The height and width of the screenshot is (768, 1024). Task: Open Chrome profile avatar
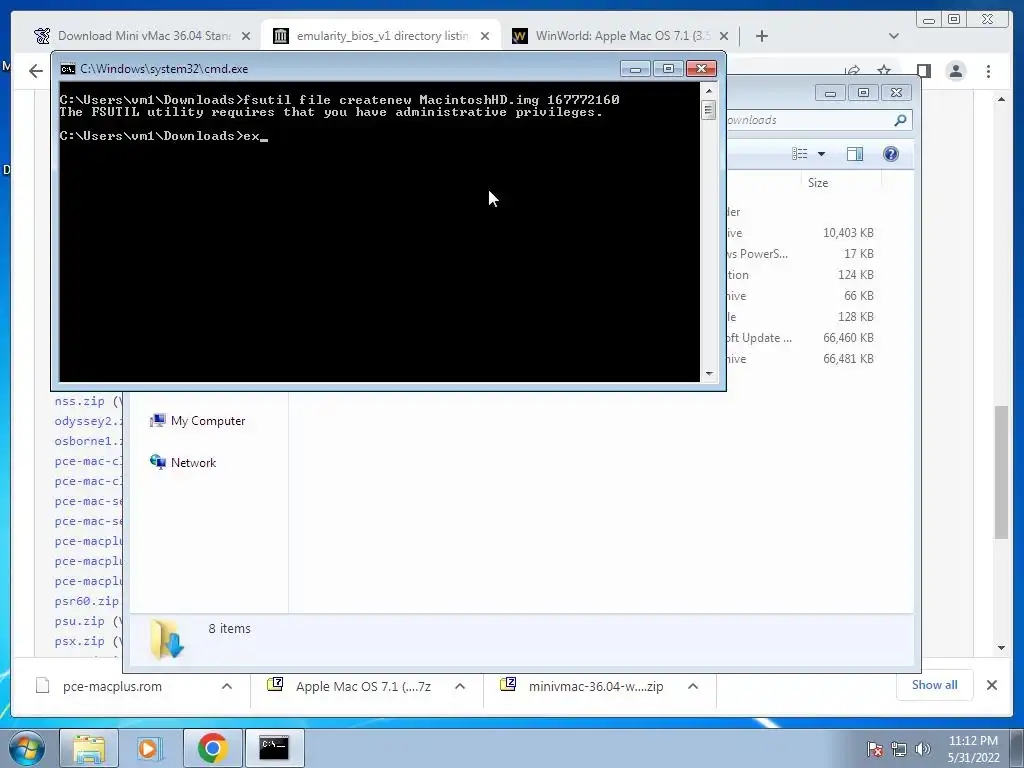click(955, 71)
